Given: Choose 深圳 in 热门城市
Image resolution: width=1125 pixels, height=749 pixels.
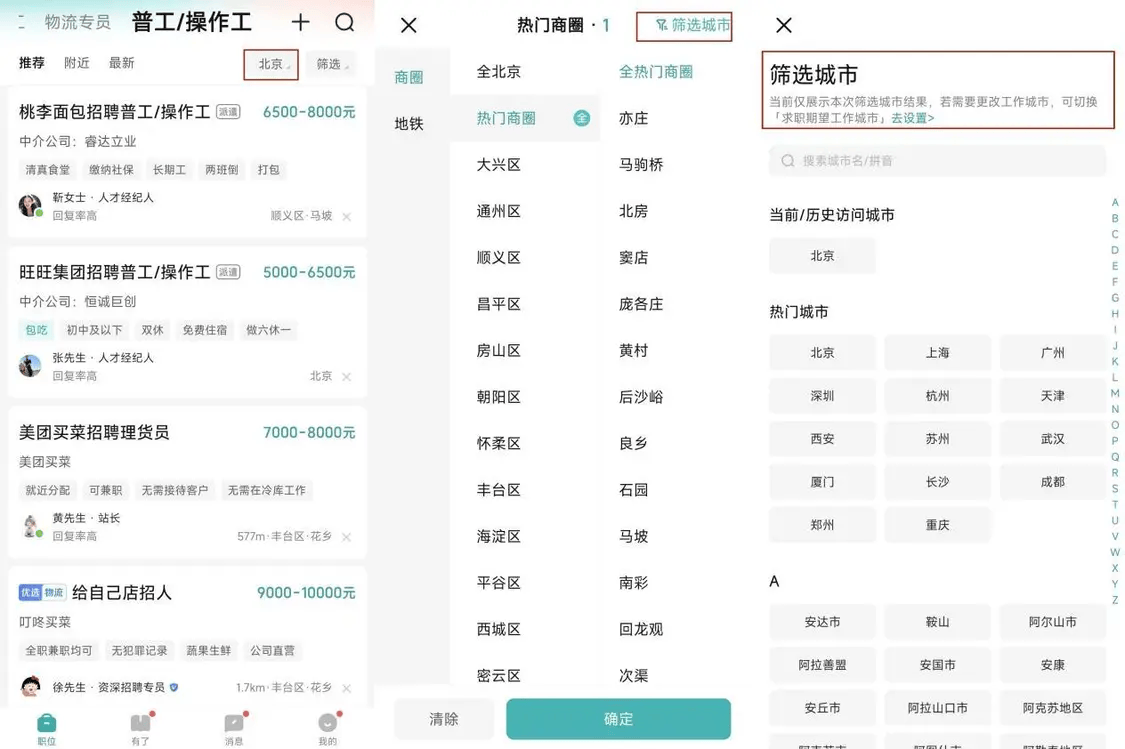Looking at the screenshot, I should pos(822,395).
